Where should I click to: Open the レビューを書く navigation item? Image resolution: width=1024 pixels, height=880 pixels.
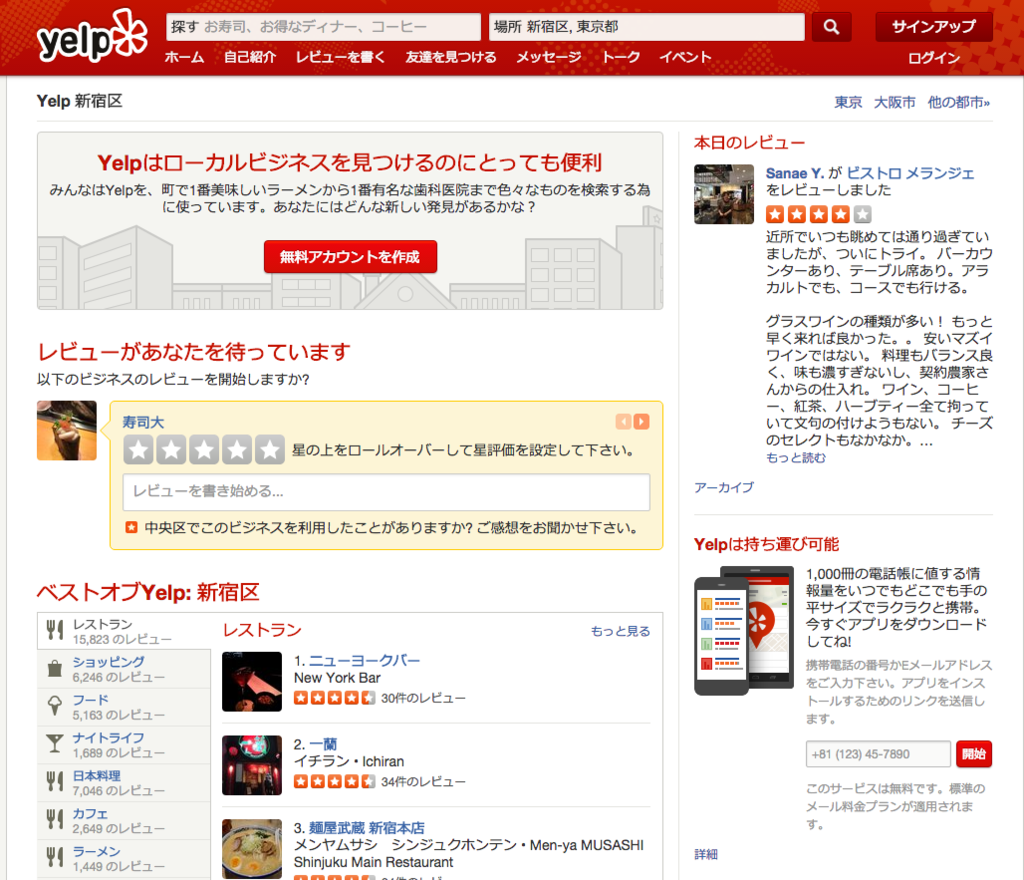click(x=340, y=57)
